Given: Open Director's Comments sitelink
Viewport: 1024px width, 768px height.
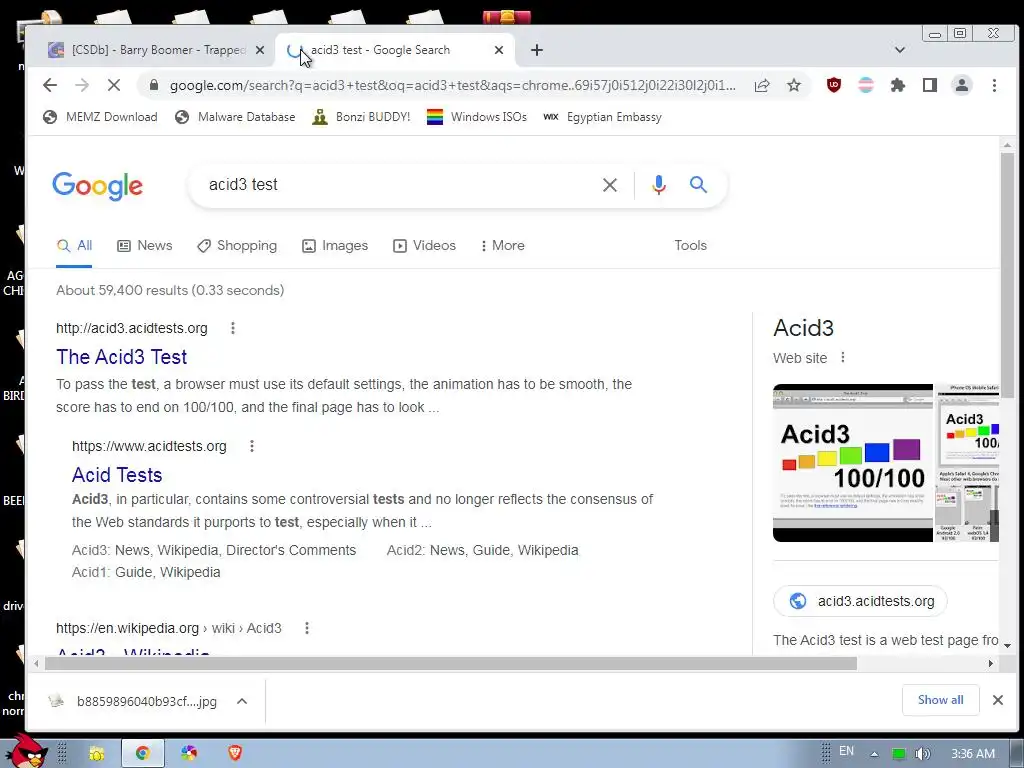Looking at the screenshot, I should coord(291,551).
